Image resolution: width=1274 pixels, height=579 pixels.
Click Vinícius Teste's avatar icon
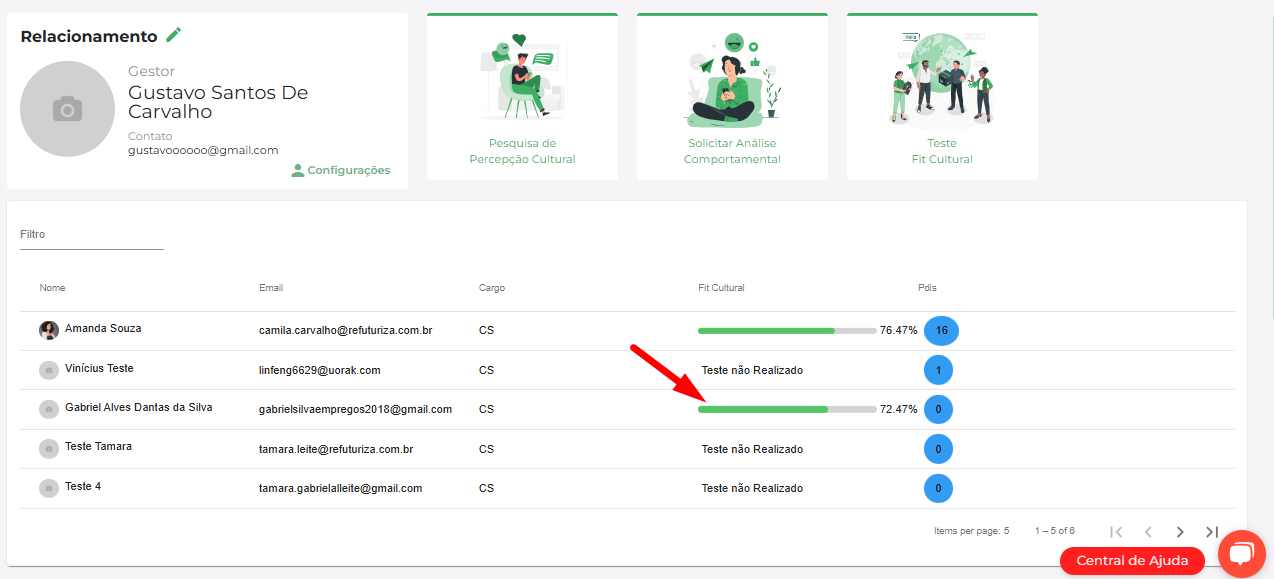[48, 370]
